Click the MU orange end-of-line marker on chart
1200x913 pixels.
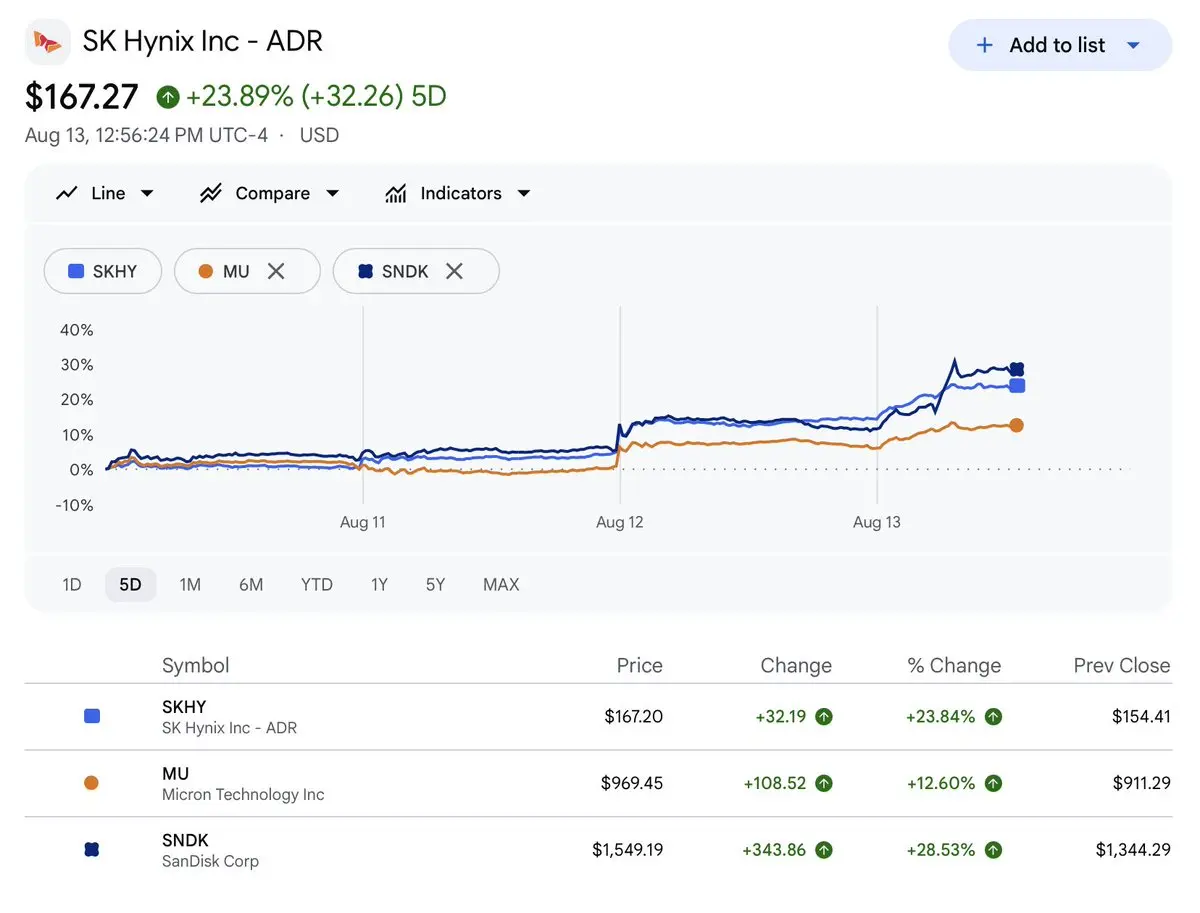pos(1017,425)
